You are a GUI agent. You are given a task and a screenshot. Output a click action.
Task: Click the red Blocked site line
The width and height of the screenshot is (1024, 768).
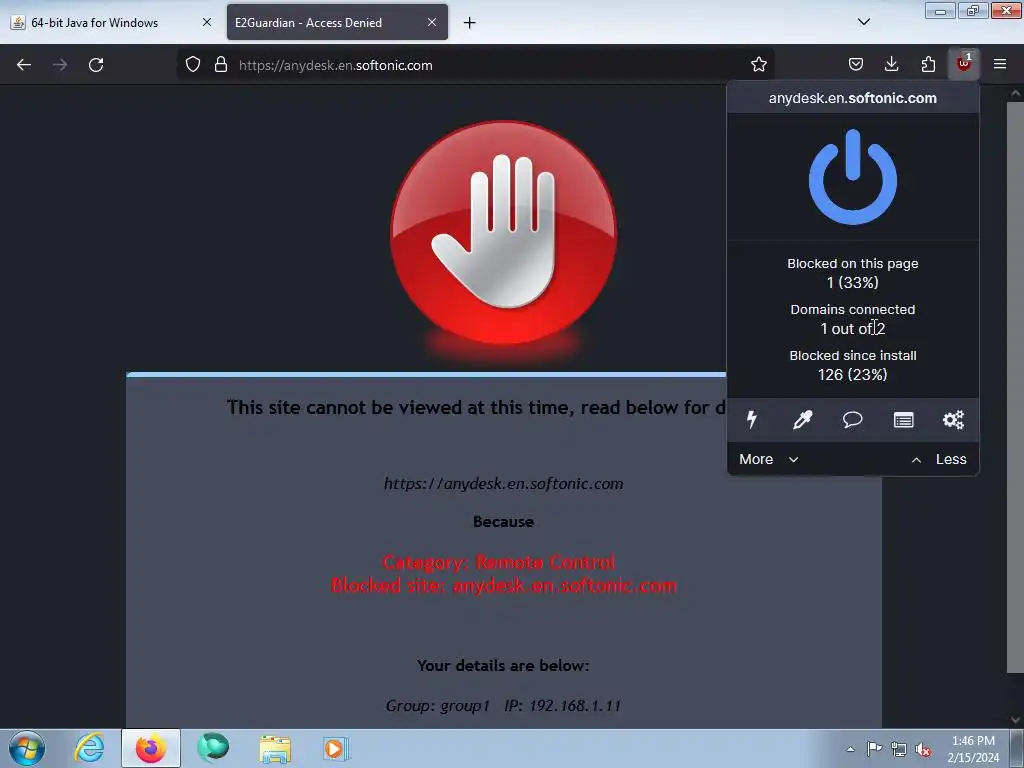504,585
